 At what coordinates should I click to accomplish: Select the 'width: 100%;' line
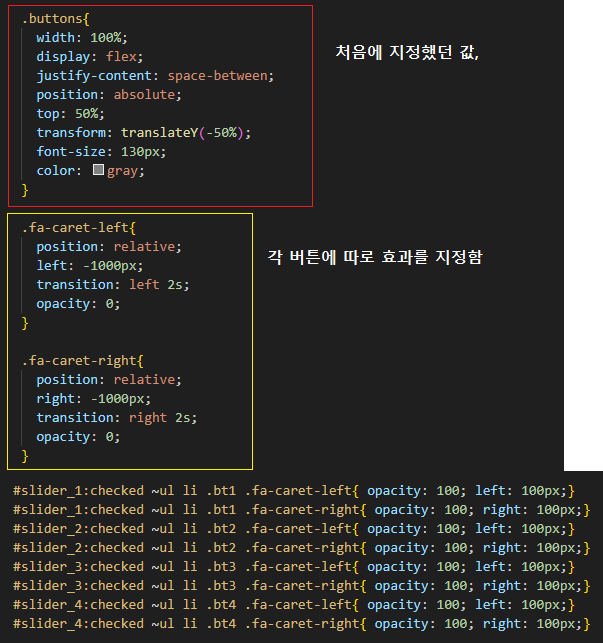tap(82, 38)
